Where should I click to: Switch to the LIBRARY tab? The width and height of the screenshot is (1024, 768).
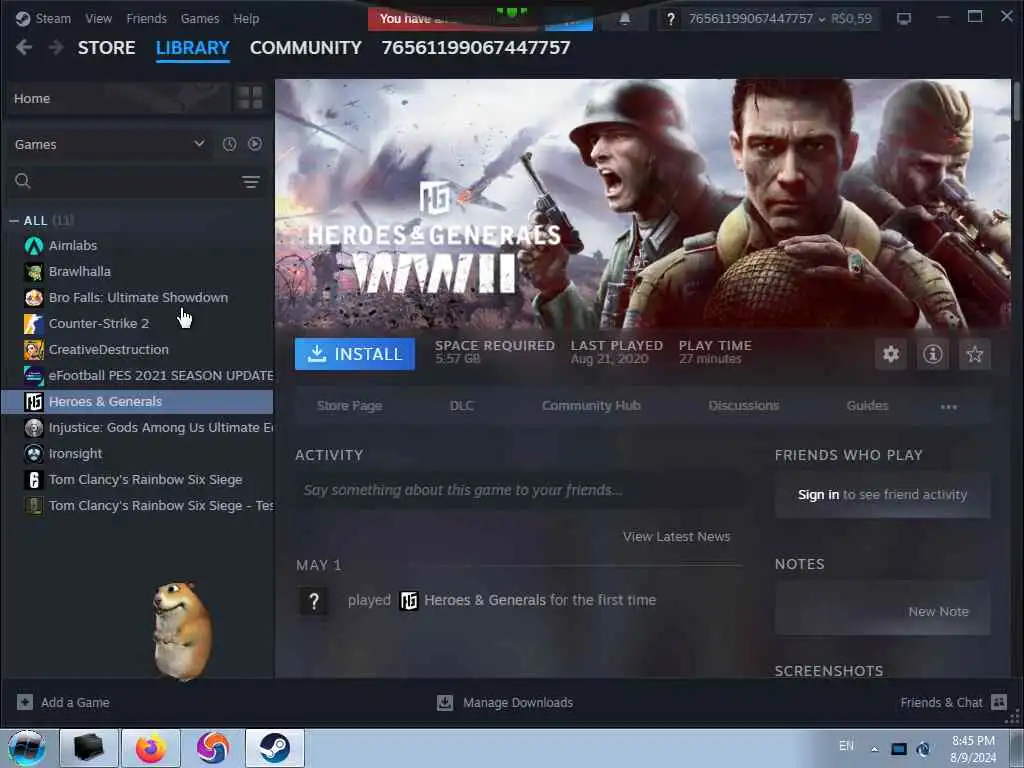click(193, 48)
